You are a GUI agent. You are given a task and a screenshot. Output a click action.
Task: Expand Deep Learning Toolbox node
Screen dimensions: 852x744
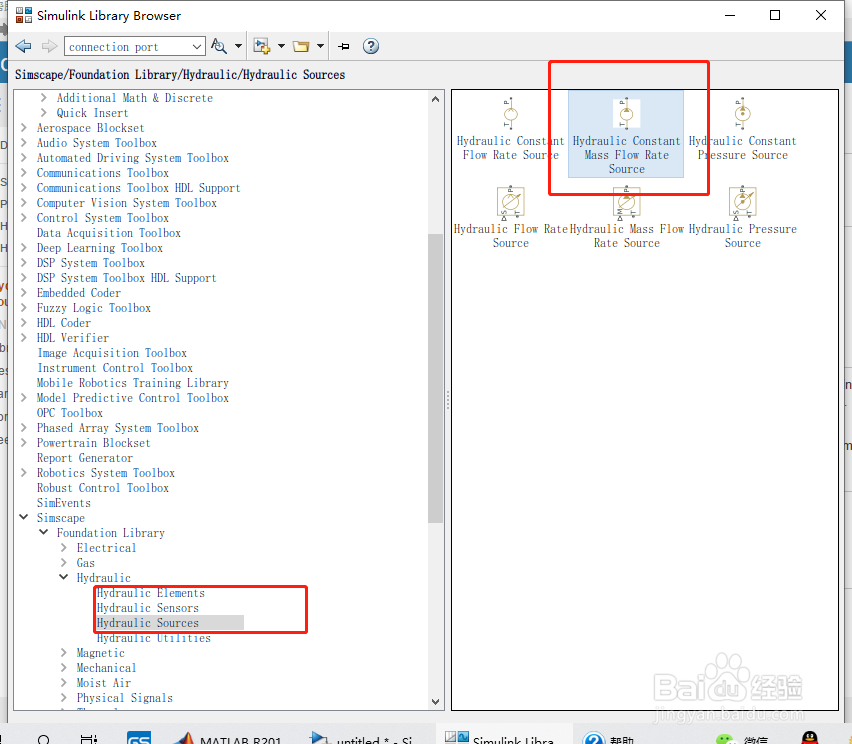point(23,247)
